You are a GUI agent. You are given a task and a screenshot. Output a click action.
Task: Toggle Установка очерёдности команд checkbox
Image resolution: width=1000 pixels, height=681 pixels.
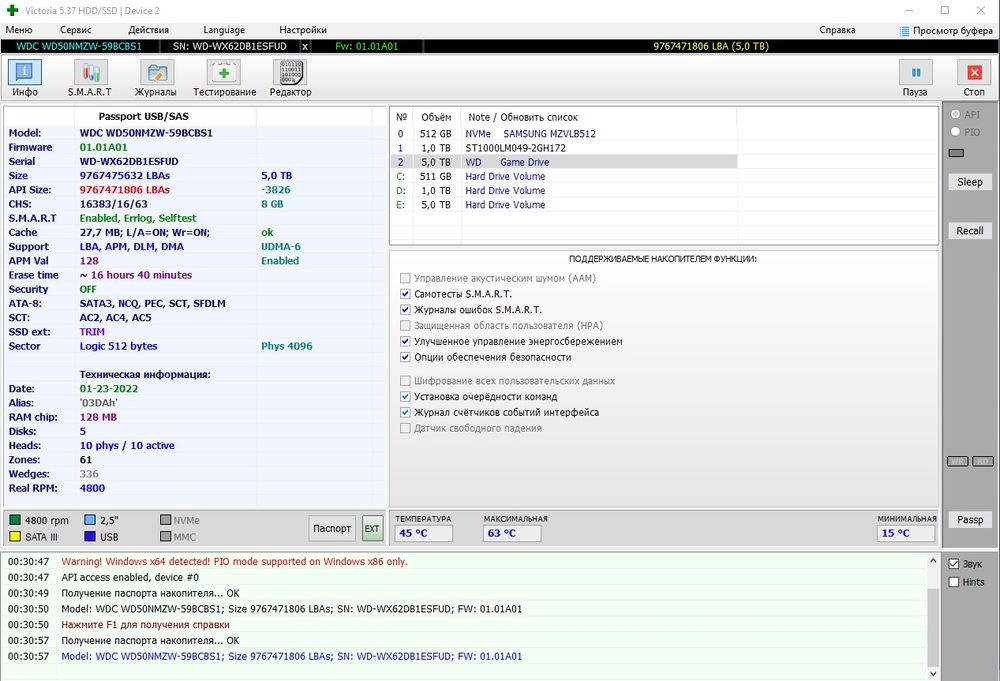tap(405, 397)
